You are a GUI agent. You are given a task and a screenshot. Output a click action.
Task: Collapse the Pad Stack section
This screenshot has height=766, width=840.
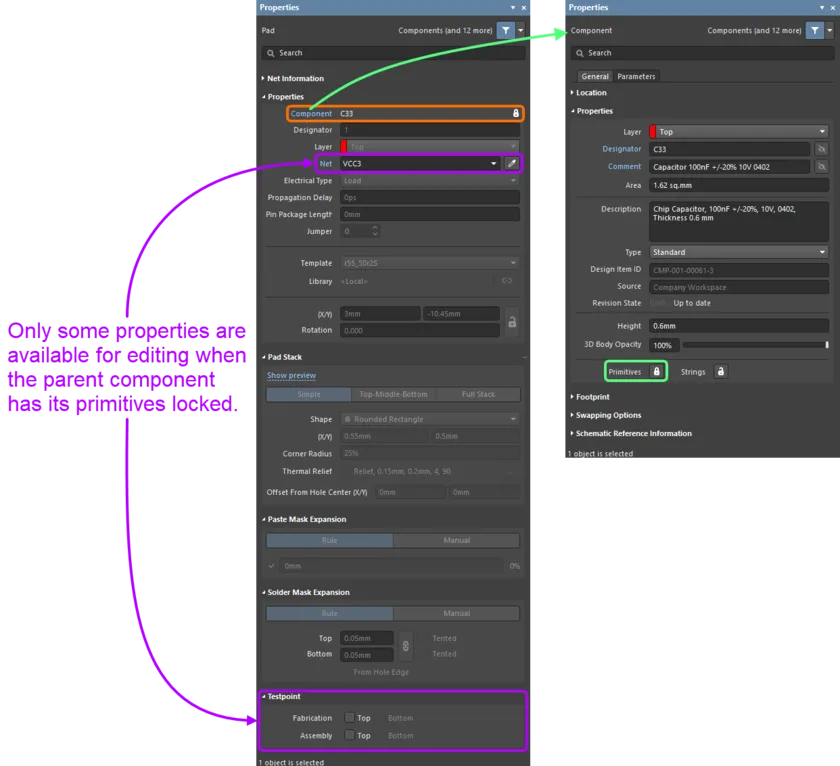tap(263, 357)
